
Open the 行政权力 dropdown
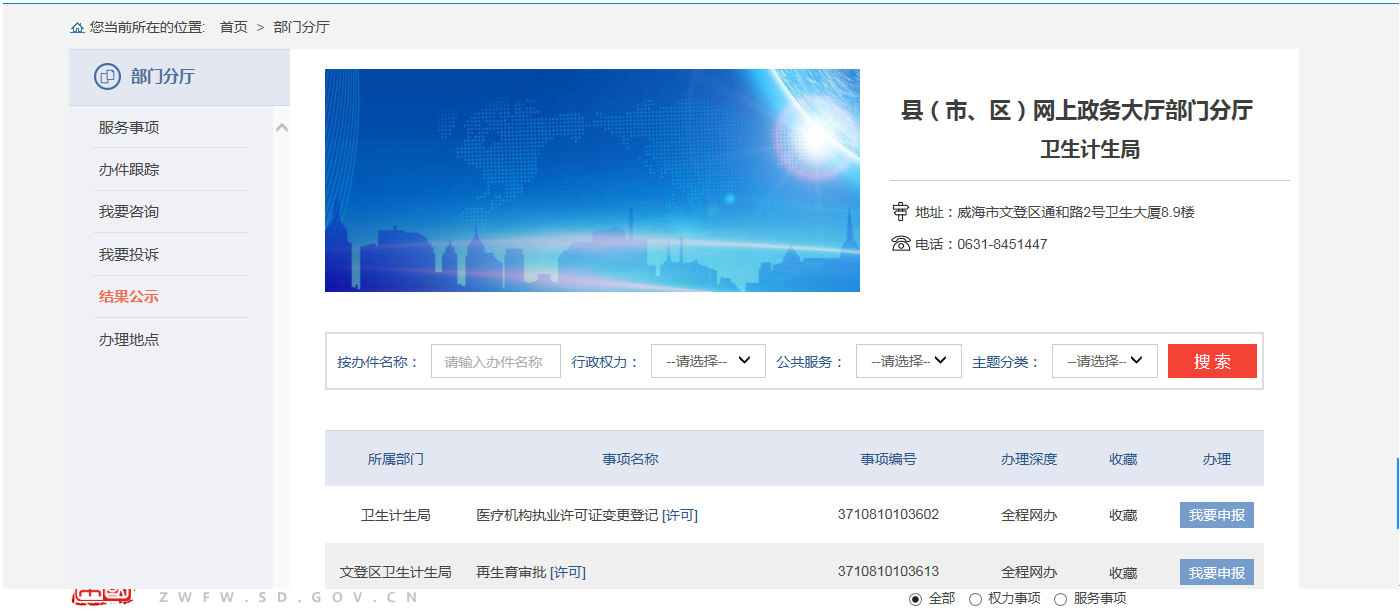click(708, 361)
